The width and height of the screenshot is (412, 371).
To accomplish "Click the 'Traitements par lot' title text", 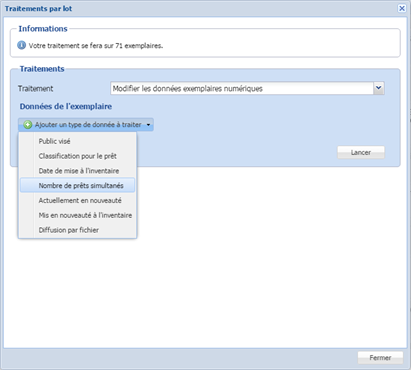I will pos(38,9).
